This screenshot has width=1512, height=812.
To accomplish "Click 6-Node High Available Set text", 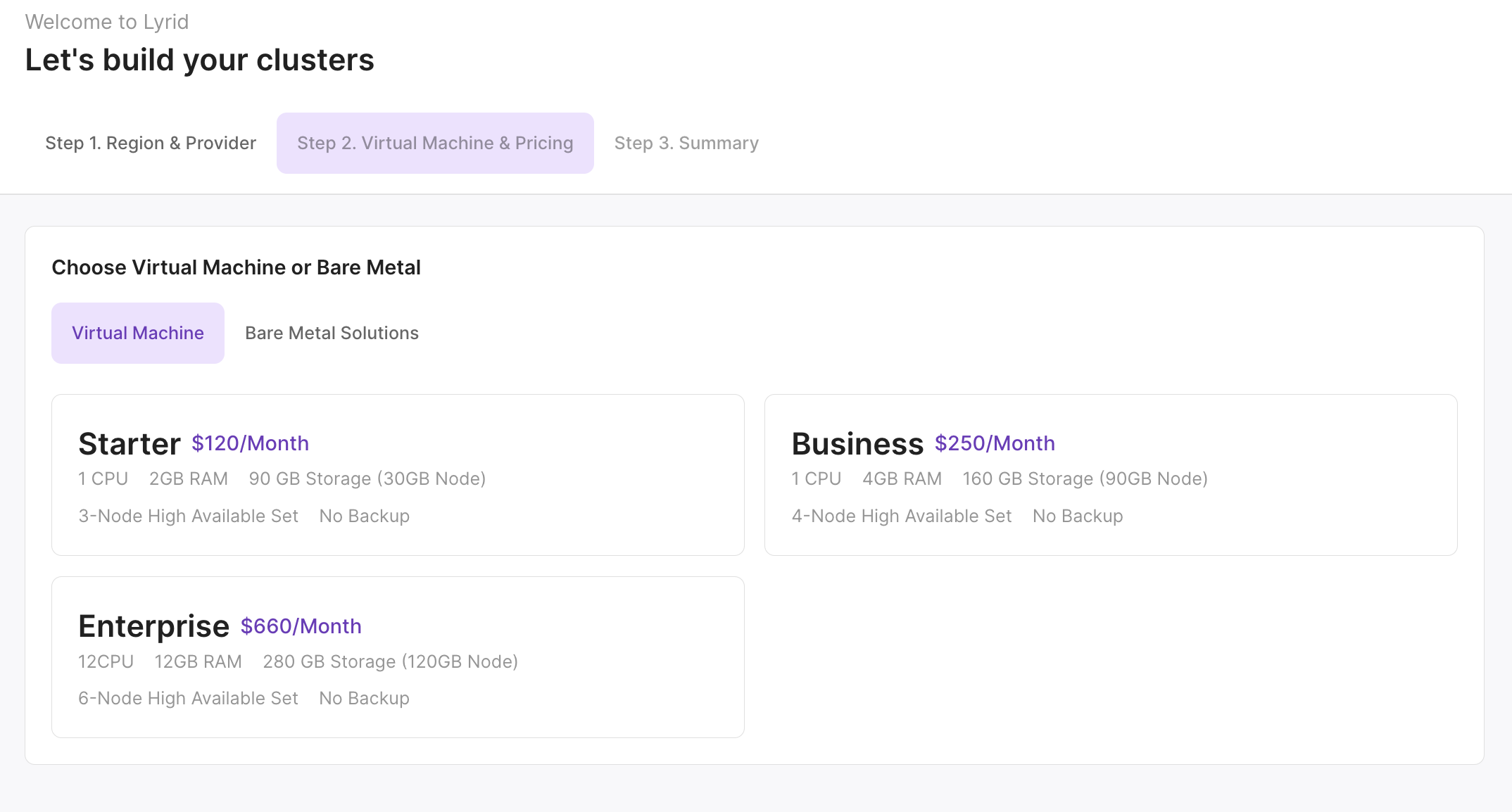I will point(188,698).
